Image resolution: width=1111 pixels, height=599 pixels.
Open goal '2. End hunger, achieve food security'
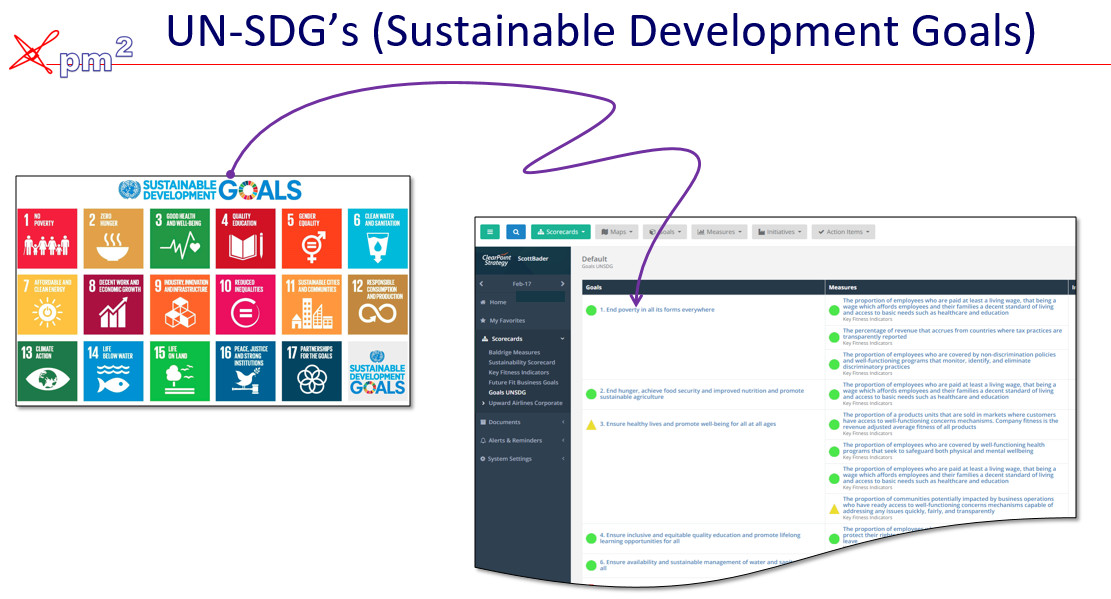pyautogui.click(x=701, y=394)
